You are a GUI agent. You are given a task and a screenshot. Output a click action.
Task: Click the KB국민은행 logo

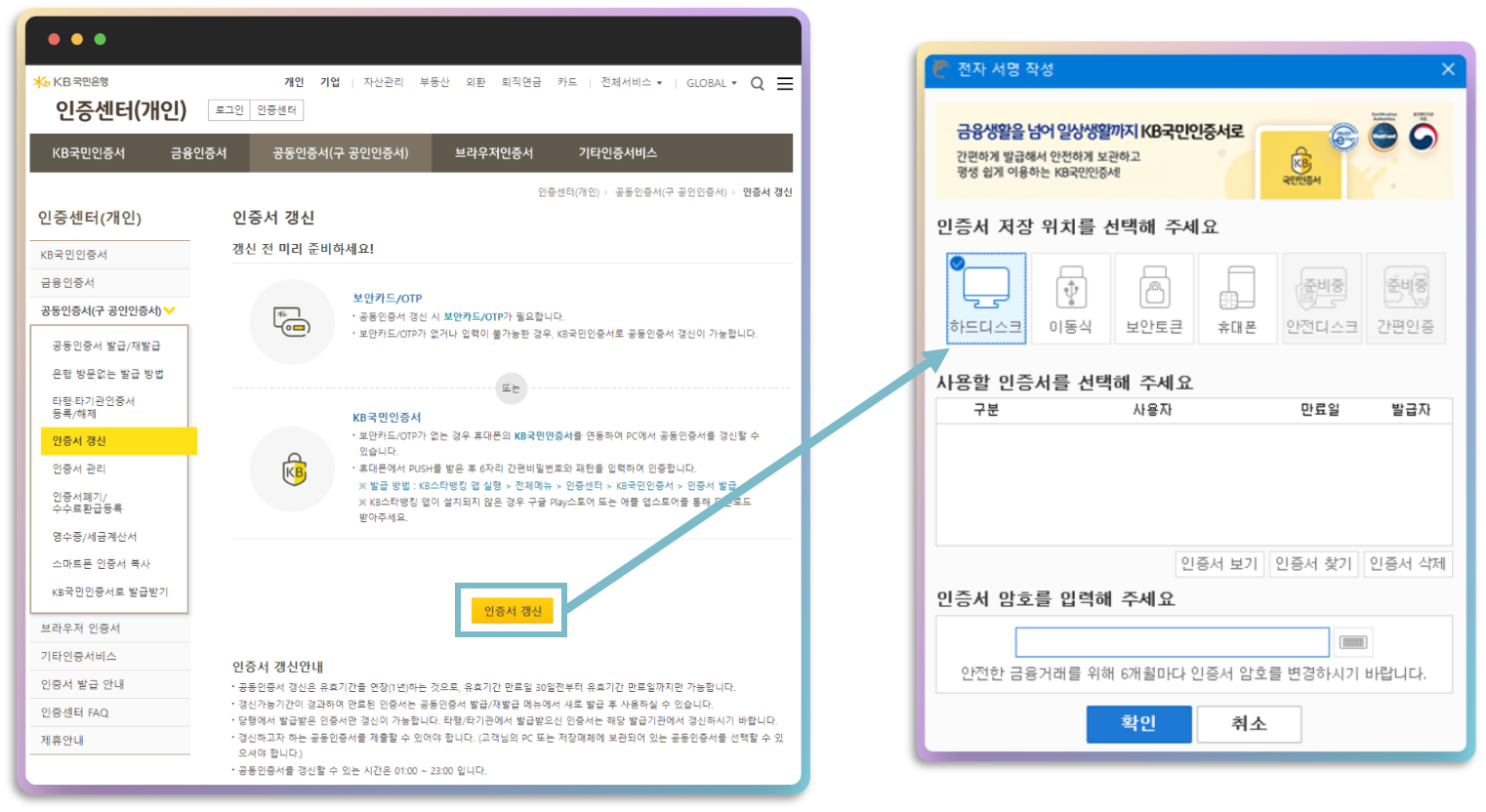pos(71,82)
